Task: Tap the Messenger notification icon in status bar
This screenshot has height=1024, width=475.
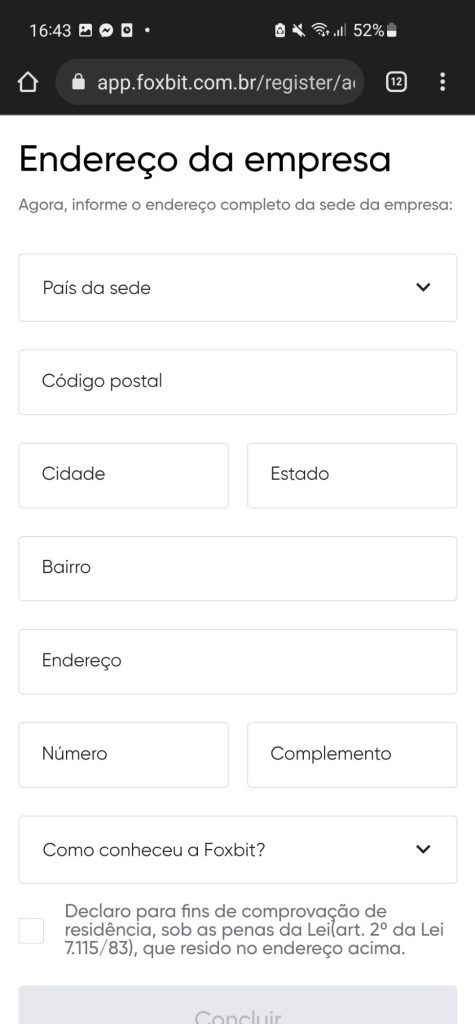Action: click(x=106, y=30)
